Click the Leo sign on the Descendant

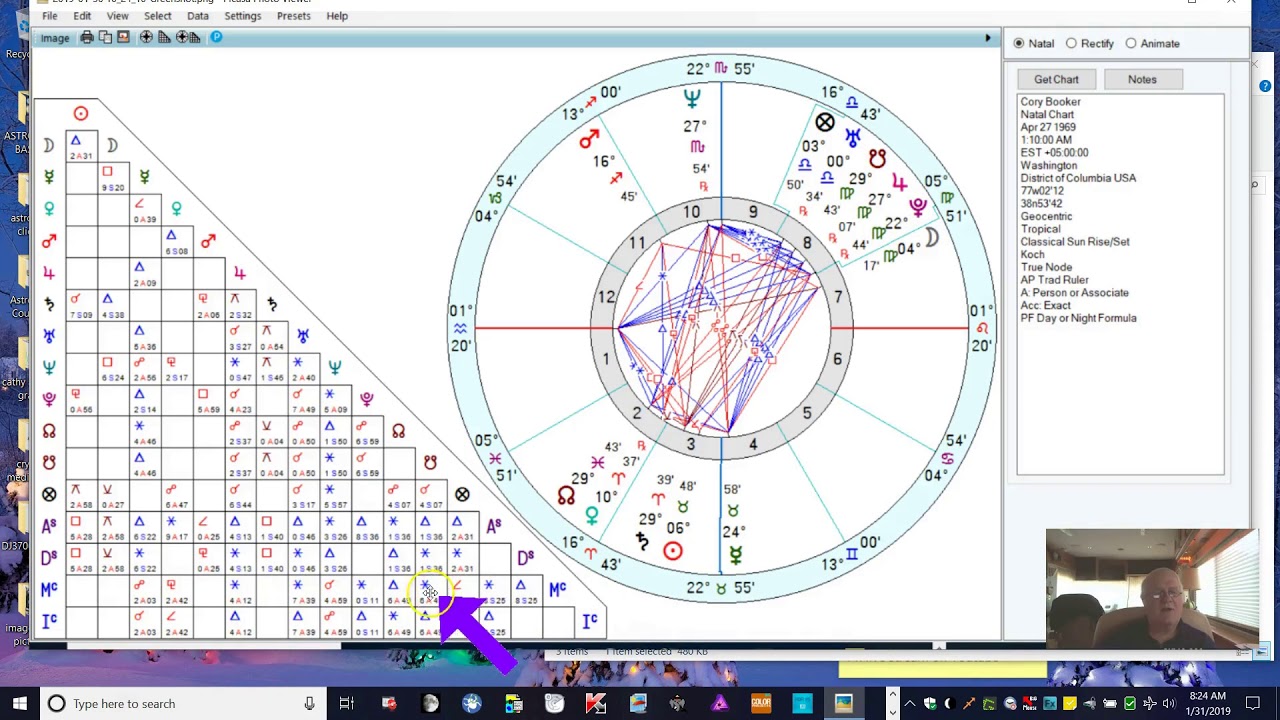pyautogui.click(x=982, y=328)
